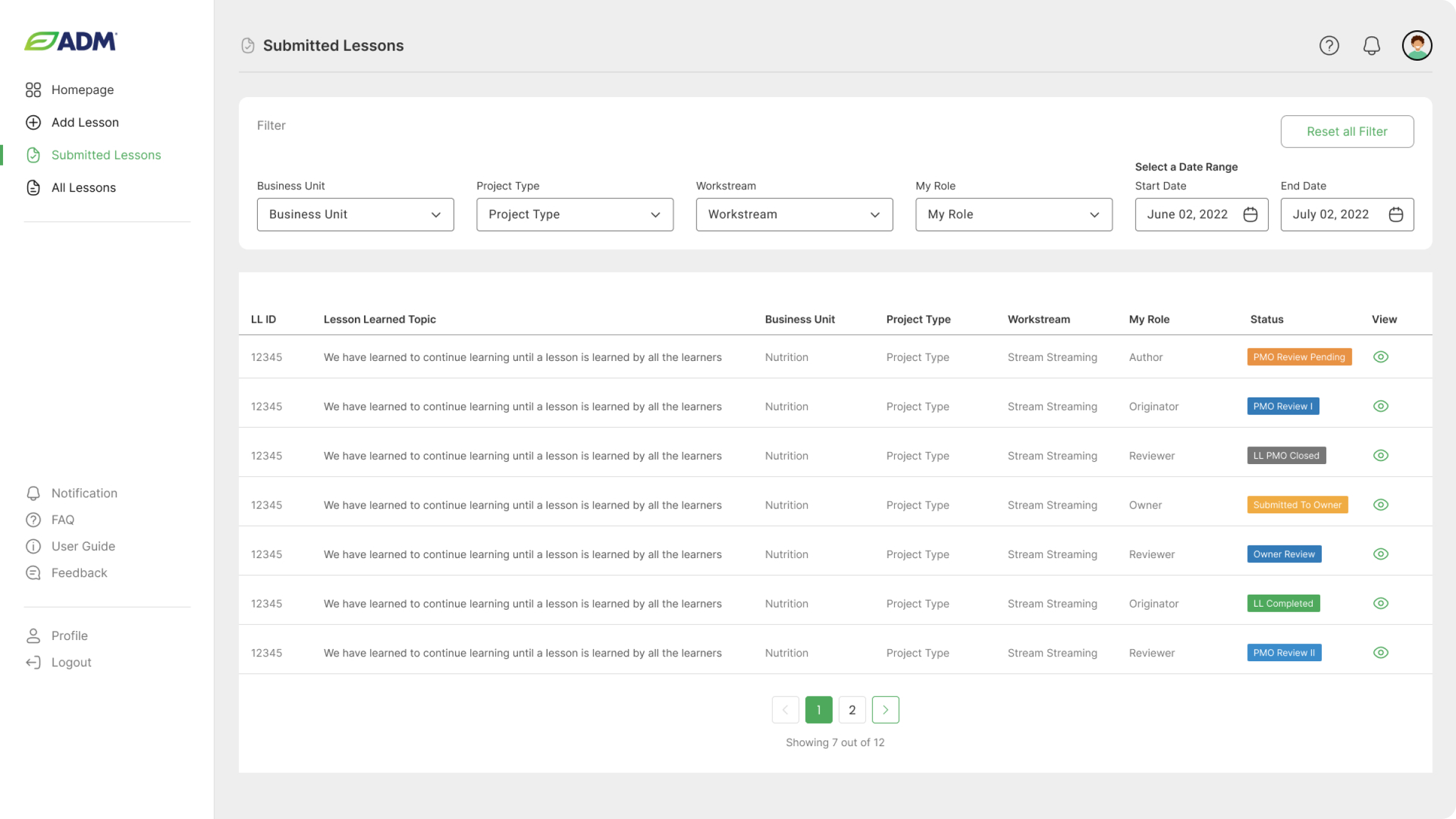Click Reset all Filter button

[x=1347, y=132]
